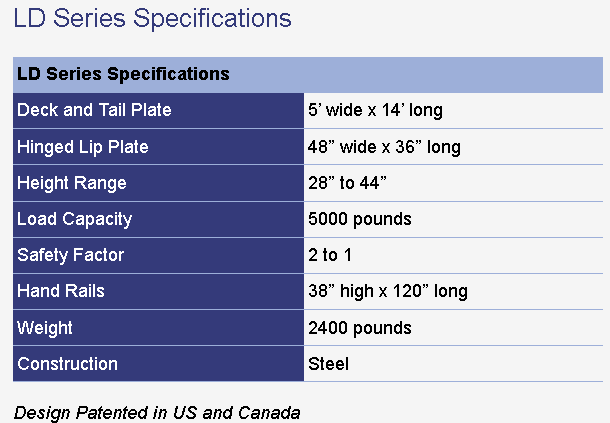
Task: Click the Weight label cell
Action: click(158, 328)
